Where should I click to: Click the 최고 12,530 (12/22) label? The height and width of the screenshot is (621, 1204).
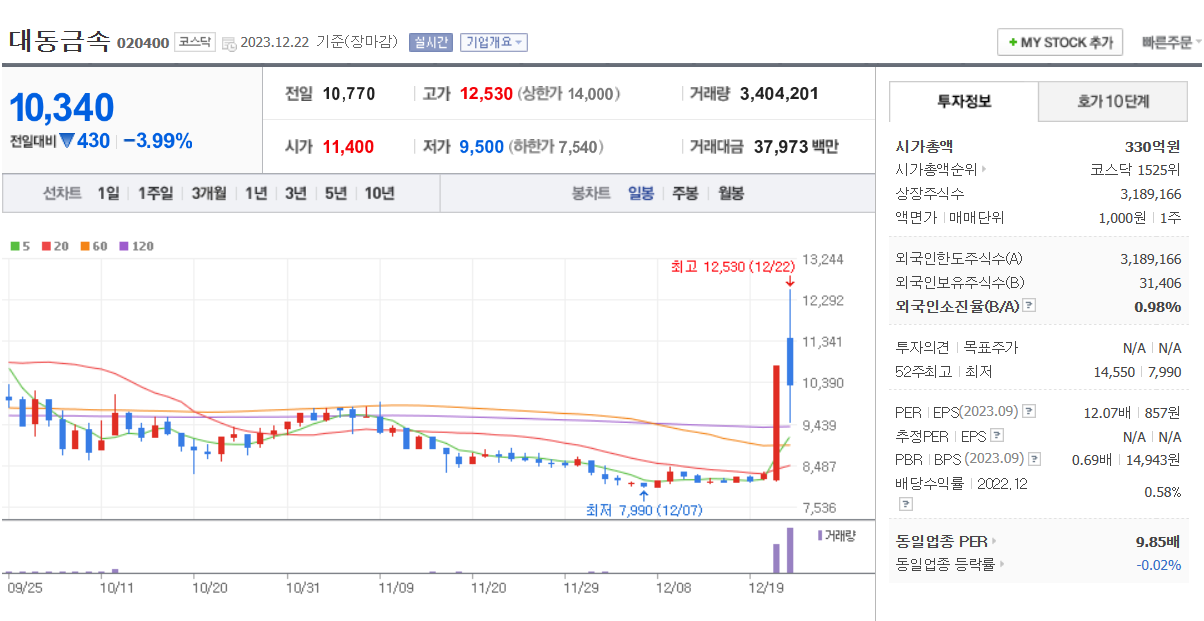(x=733, y=267)
